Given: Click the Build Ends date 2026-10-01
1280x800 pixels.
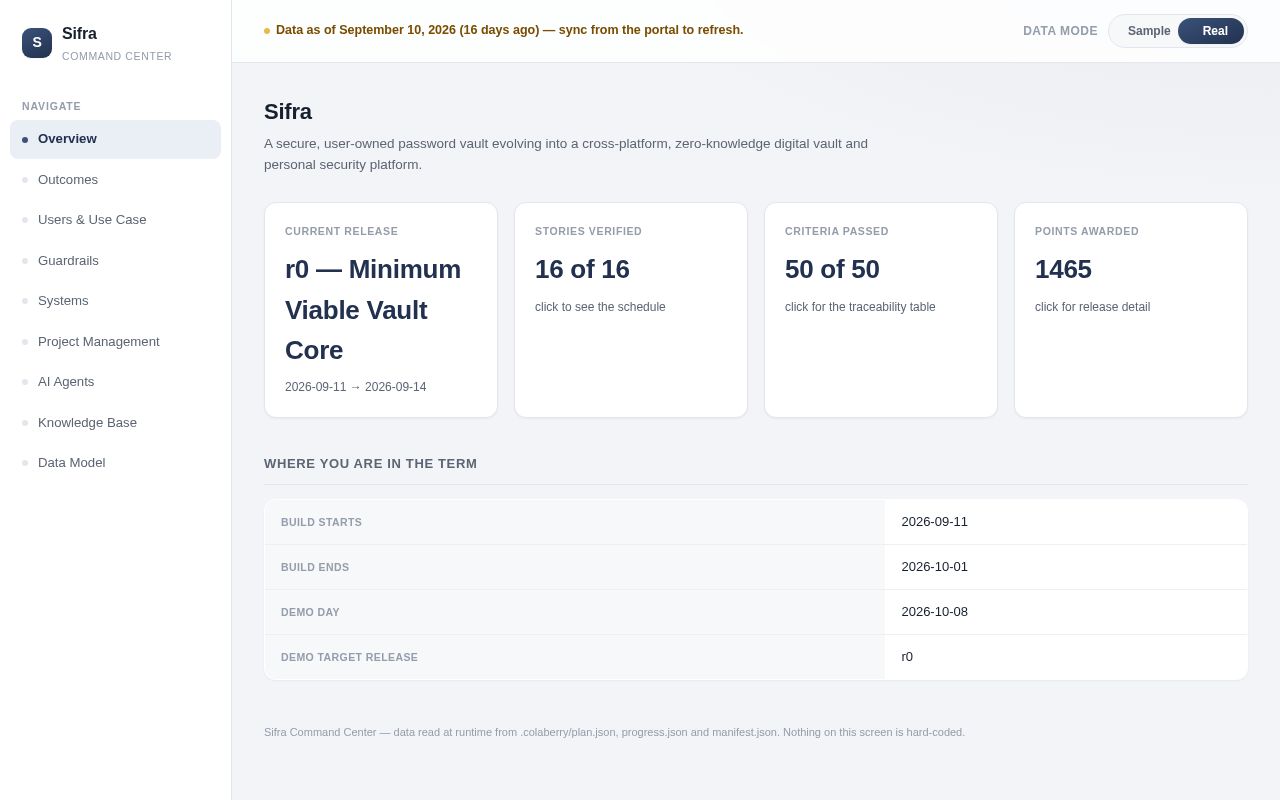Looking at the screenshot, I should (935, 567).
